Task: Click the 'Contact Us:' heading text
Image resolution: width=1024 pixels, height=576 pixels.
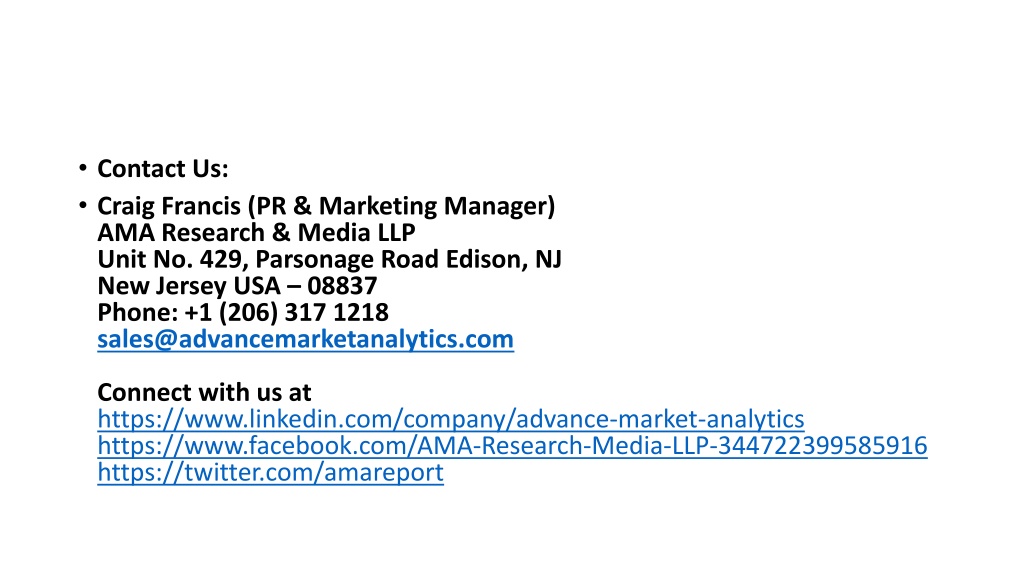Action: coord(163,168)
